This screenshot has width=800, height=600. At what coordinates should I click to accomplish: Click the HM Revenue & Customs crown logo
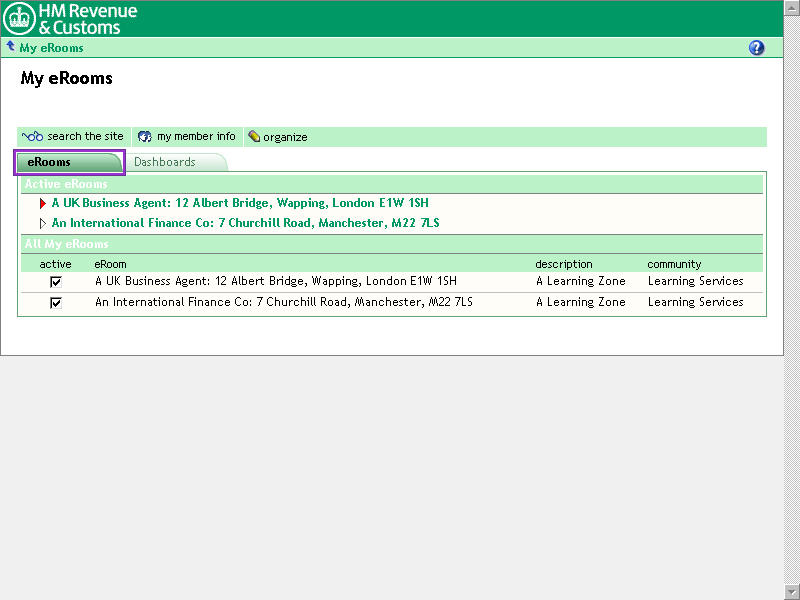(19, 19)
